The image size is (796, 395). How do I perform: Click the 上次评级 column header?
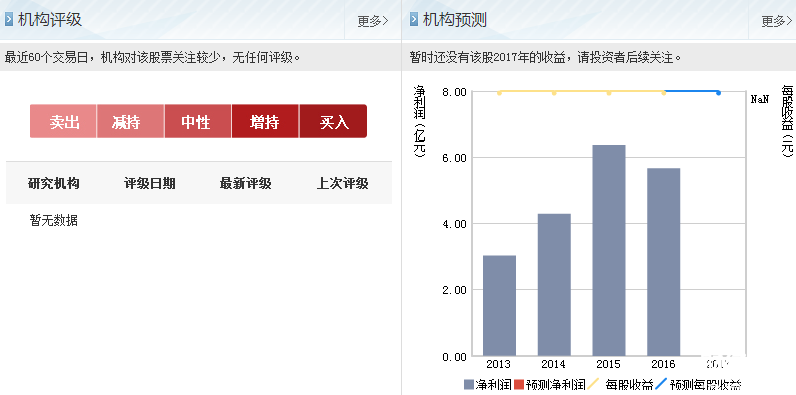pyautogui.click(x=342, y=183)
